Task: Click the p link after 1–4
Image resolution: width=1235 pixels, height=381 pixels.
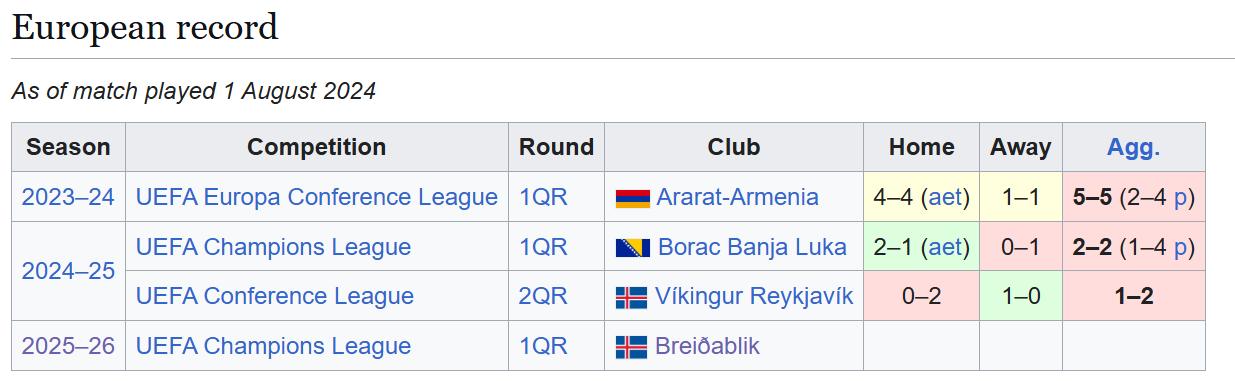Action: (1180, 248)
